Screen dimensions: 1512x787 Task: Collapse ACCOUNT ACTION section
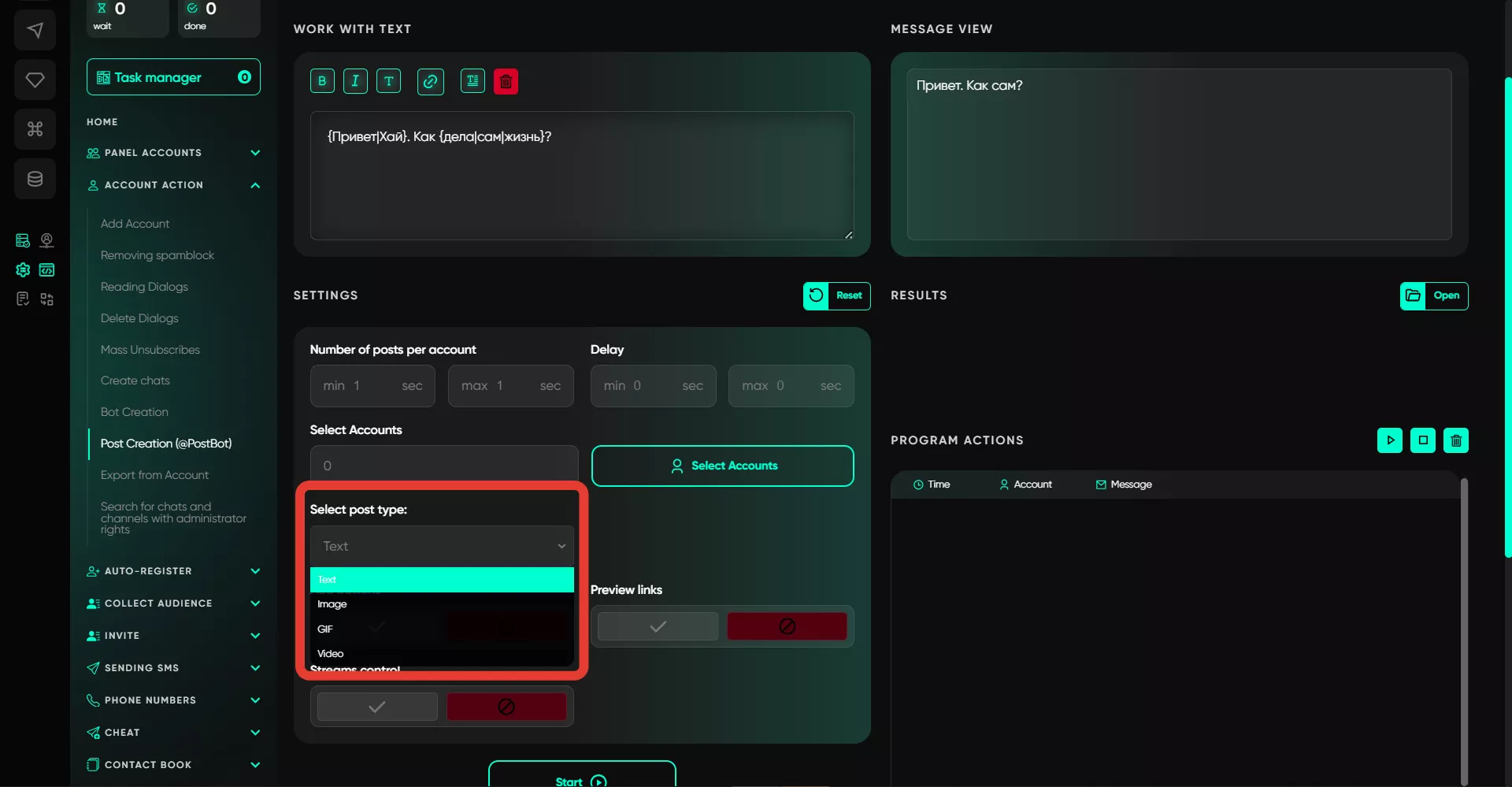click(173, 185)
